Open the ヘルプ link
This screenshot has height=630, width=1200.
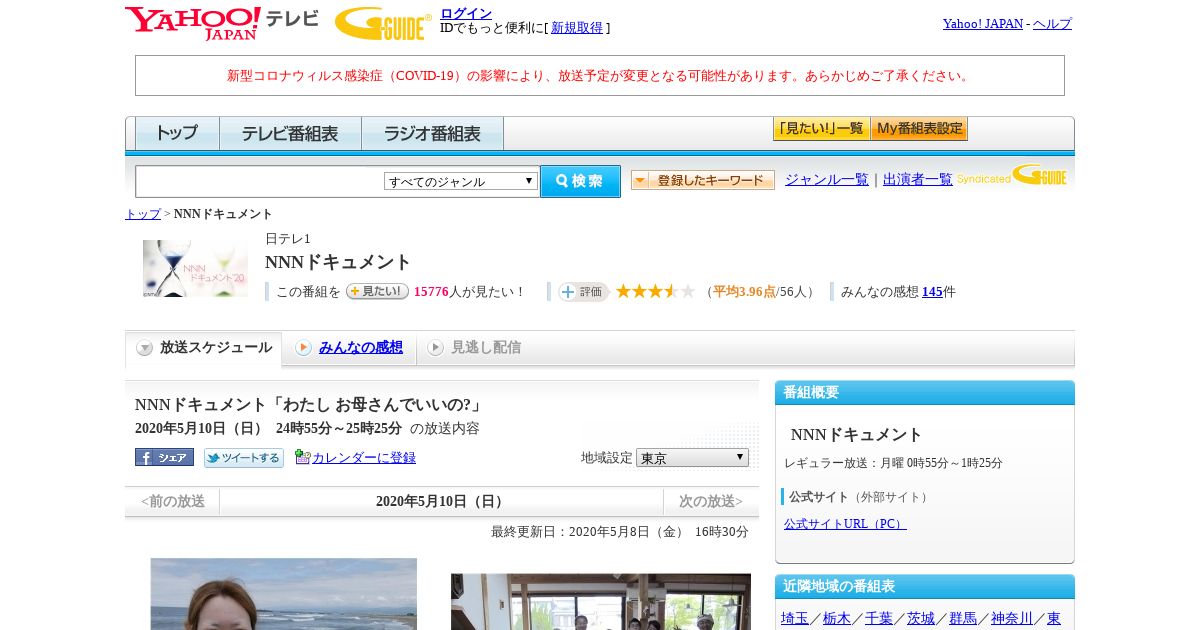pos(1052,23)
